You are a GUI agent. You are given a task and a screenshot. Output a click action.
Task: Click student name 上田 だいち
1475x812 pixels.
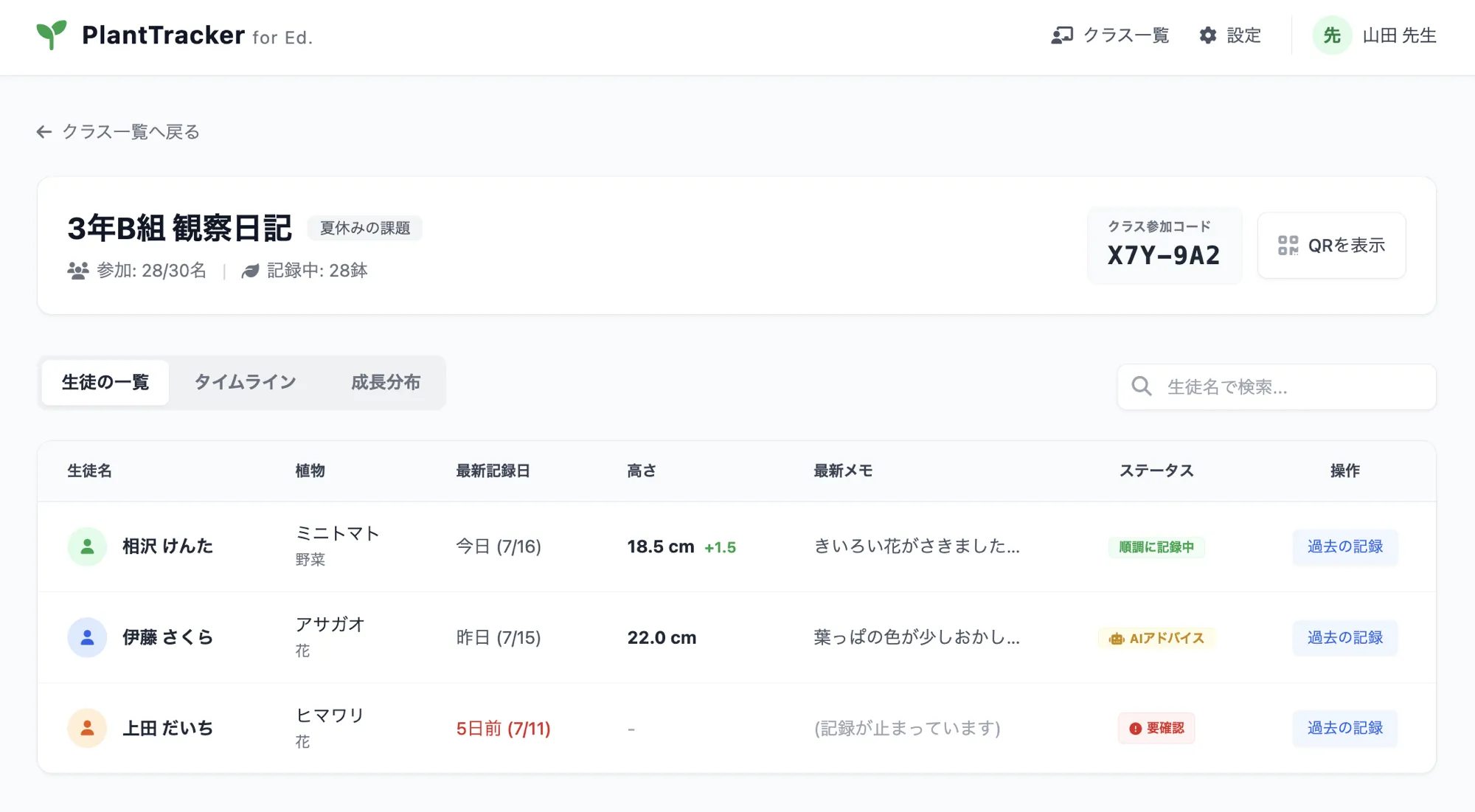(x=167, y=728)
